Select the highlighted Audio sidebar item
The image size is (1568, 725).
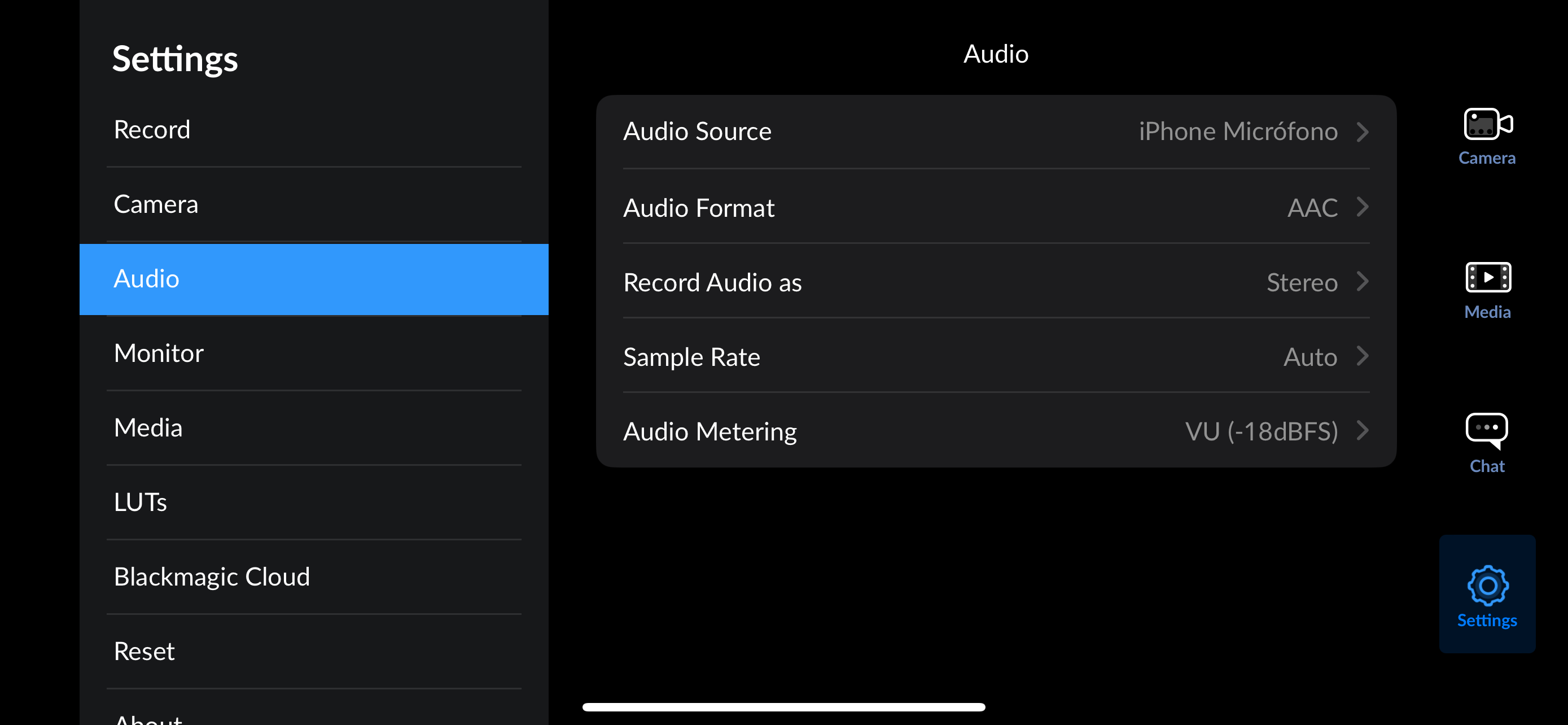coord(147,279)
